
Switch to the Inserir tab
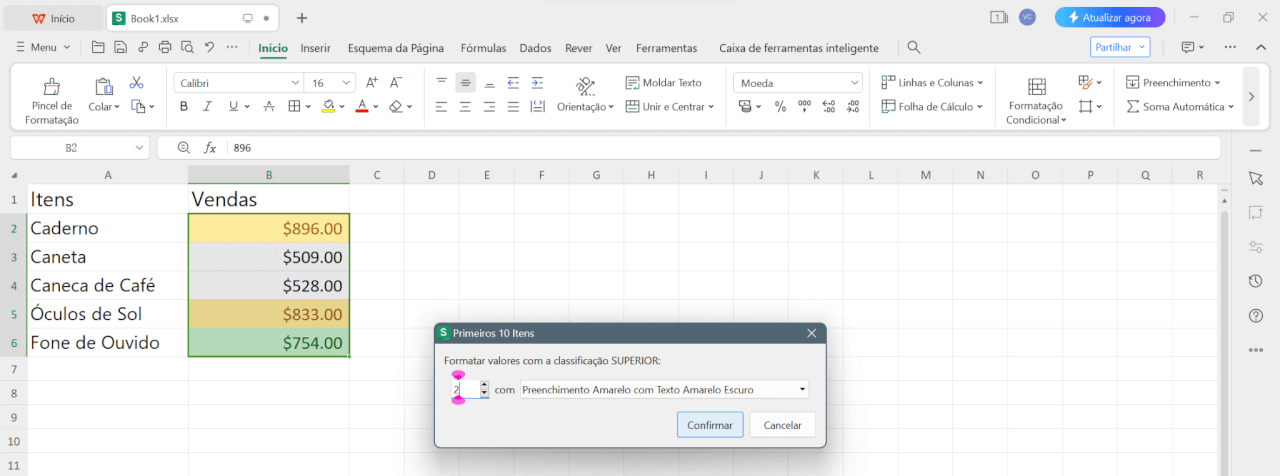(x=316, y=48)
